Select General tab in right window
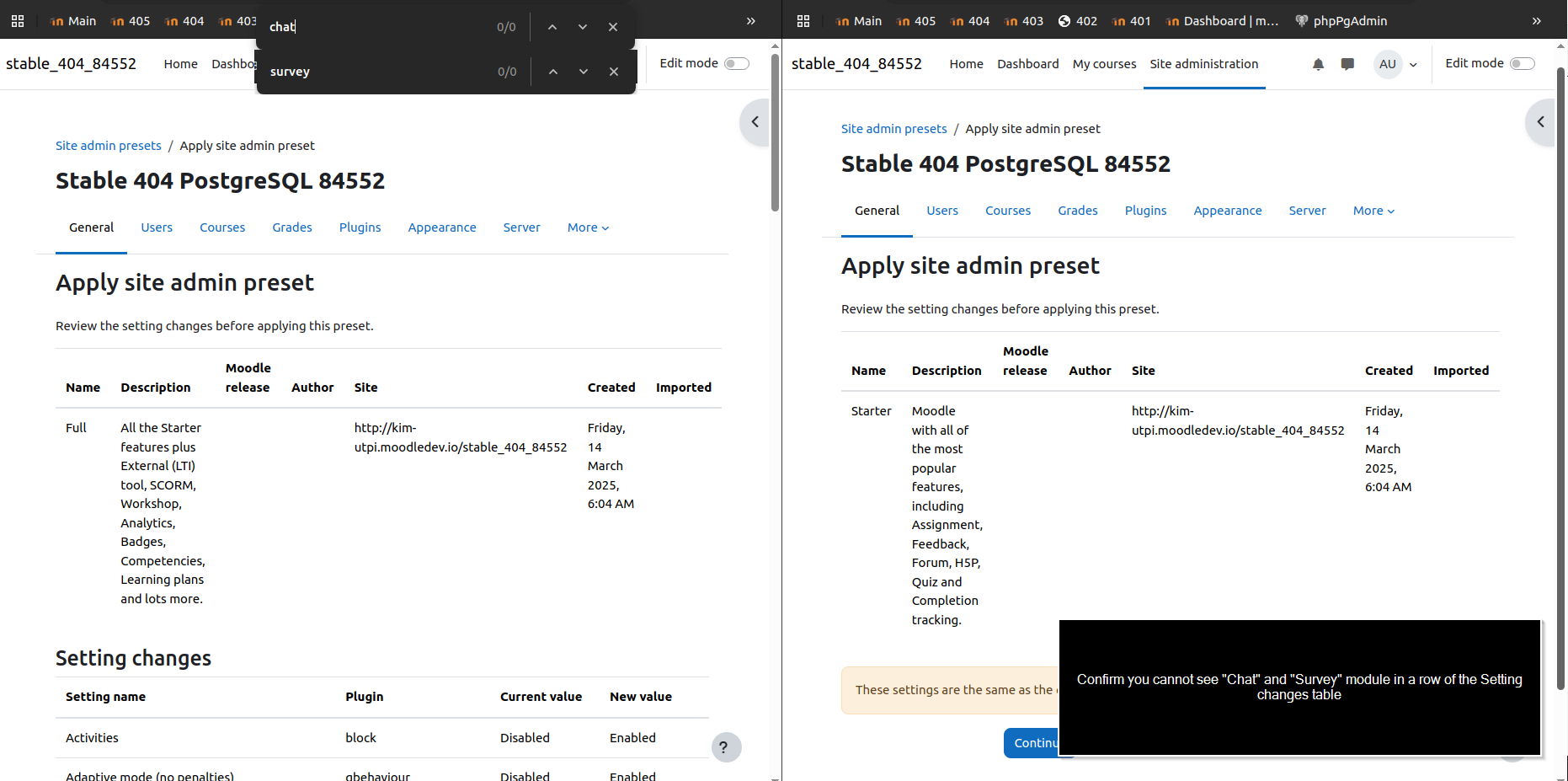 877,211
